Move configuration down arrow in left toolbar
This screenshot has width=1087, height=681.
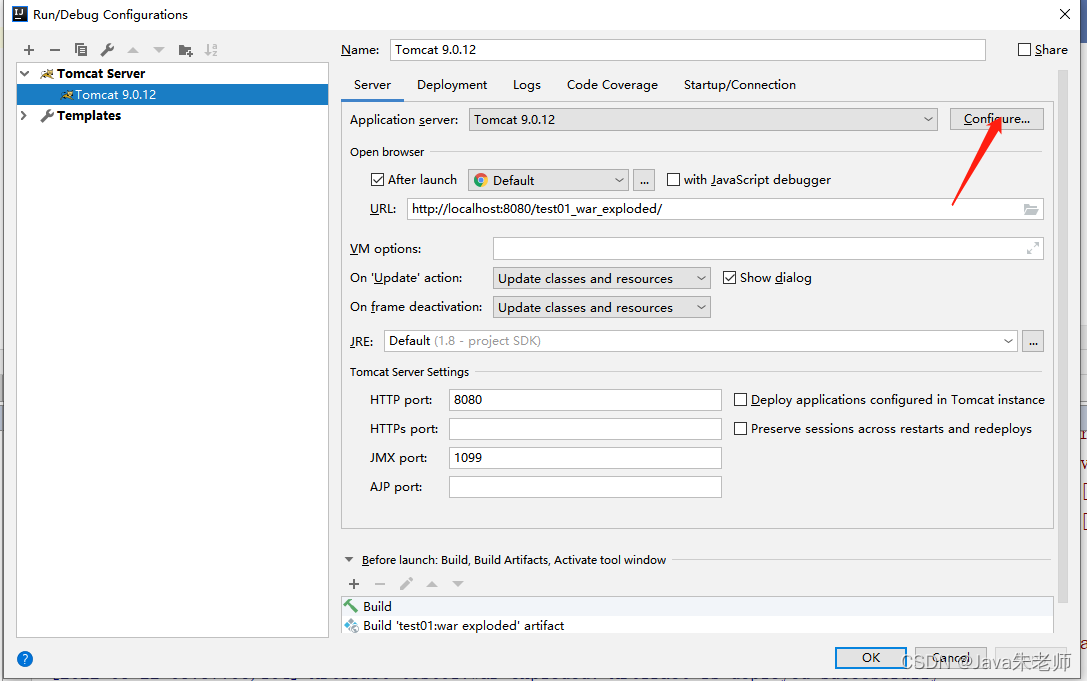[x=159, y=50]
